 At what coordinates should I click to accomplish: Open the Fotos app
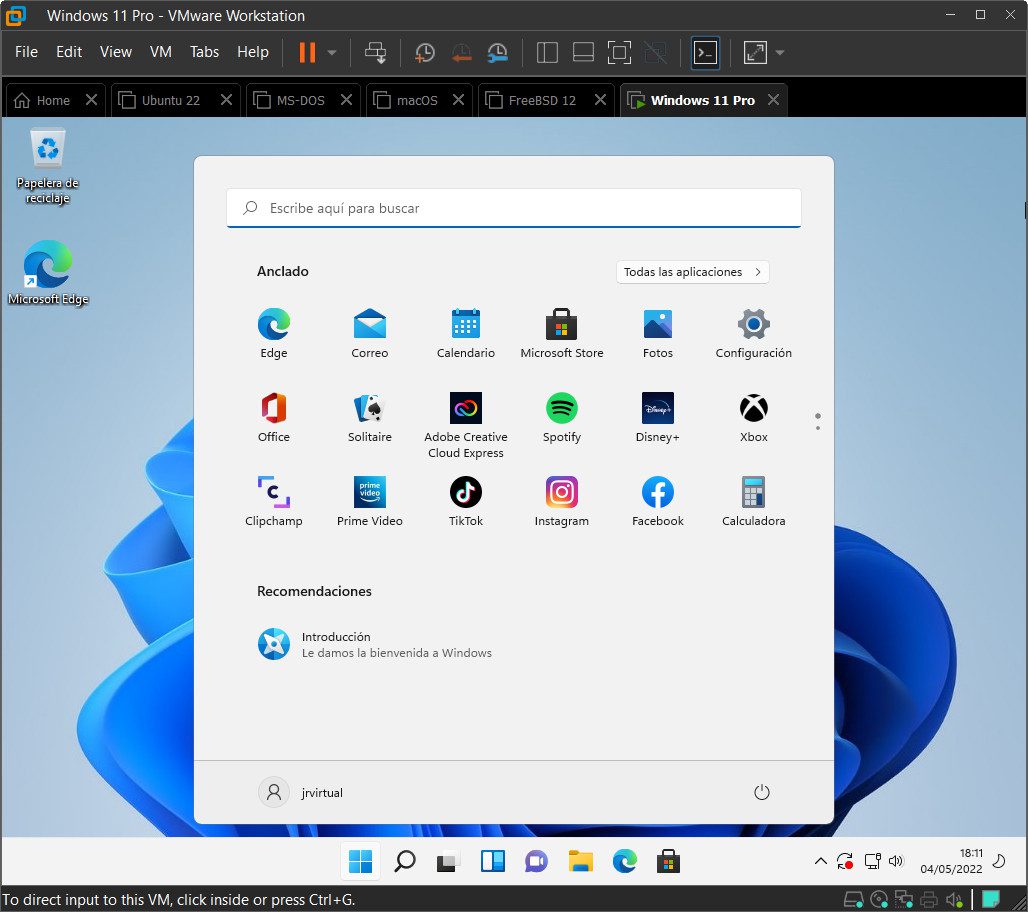click(x=658, y=334)
